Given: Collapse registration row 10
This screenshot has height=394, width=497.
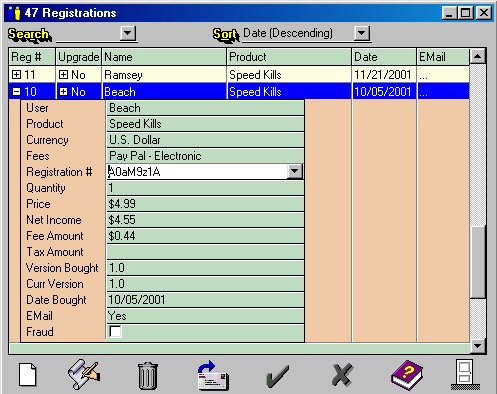Looking at the screenshot, I should pos(16,92).
